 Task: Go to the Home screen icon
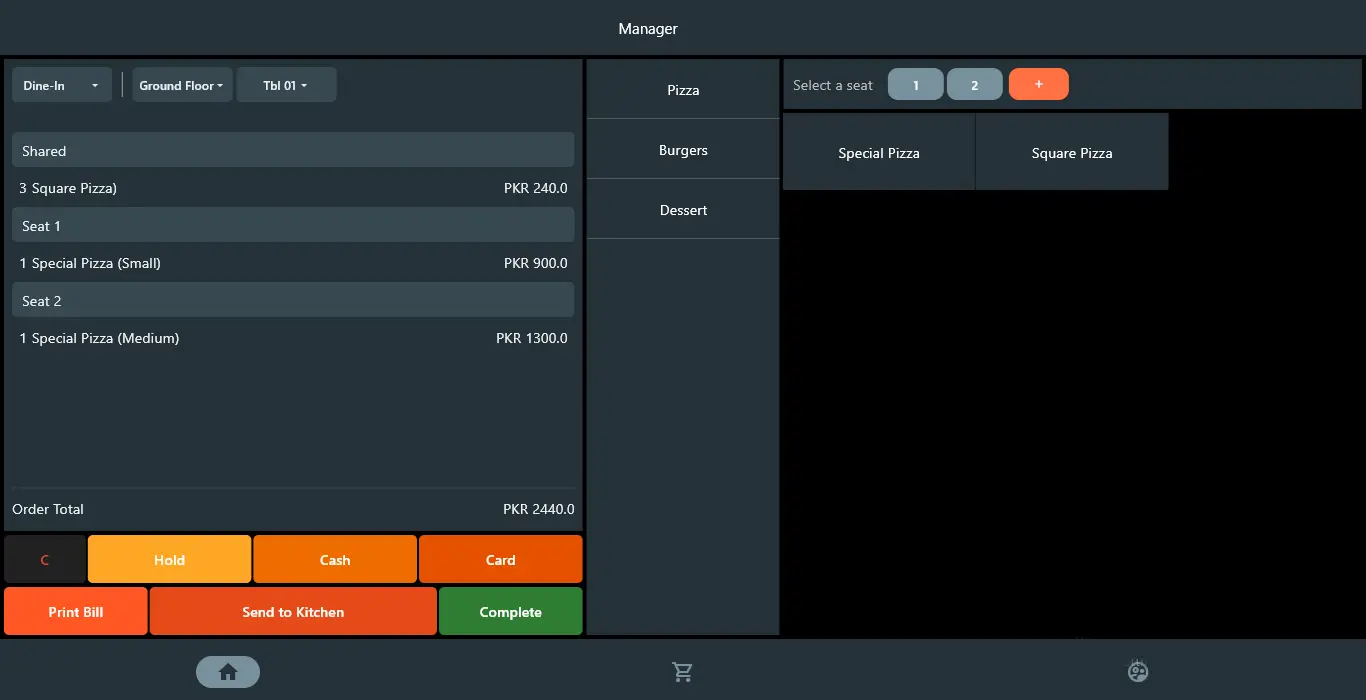pos(228,672)
